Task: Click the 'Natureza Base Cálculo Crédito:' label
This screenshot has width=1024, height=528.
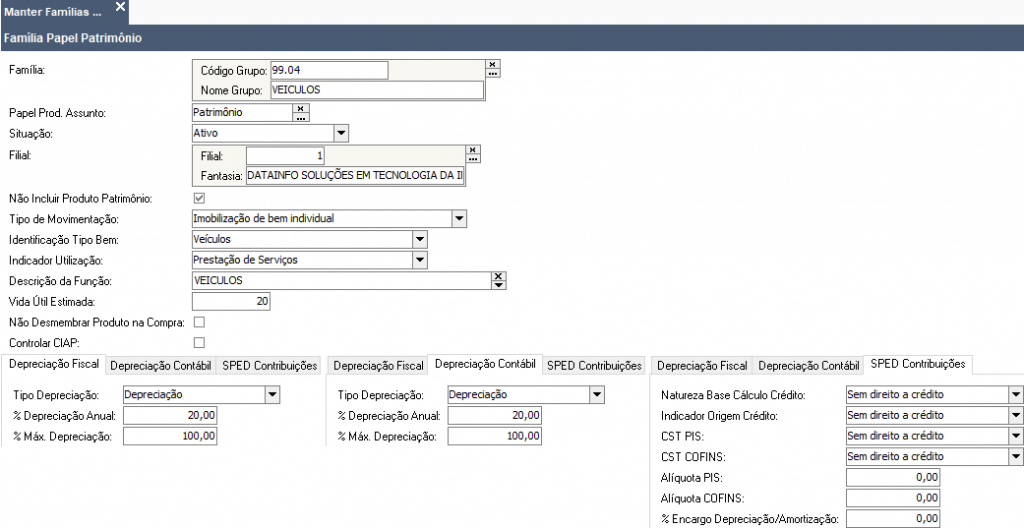Action: (x=733, y=395)
